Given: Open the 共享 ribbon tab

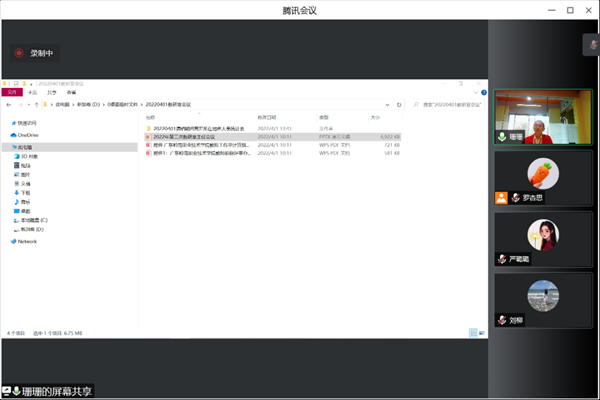Looking at the screenshot, I should tap(52, 91).
